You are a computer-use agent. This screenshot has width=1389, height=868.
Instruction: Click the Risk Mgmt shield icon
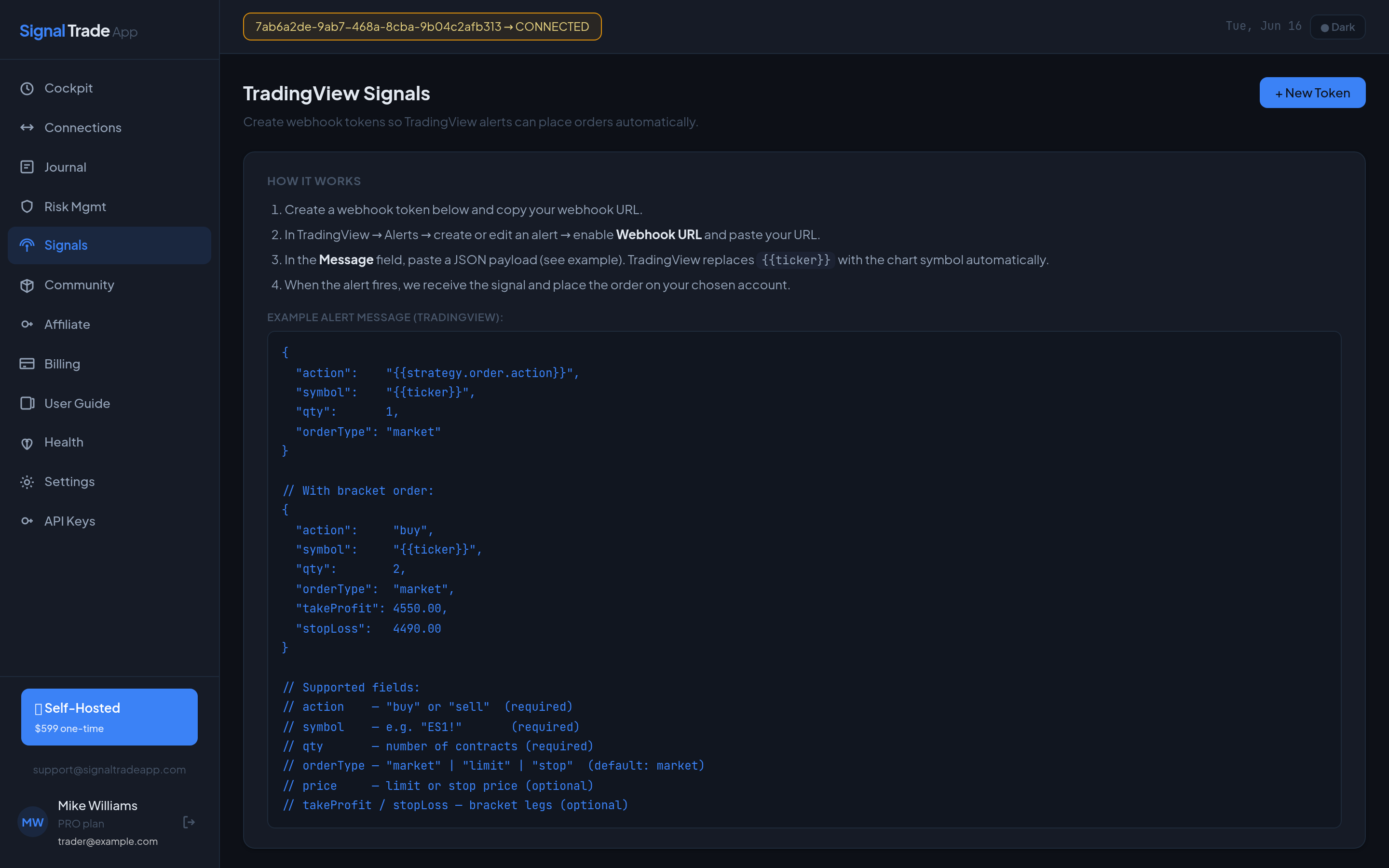(27, 207)
